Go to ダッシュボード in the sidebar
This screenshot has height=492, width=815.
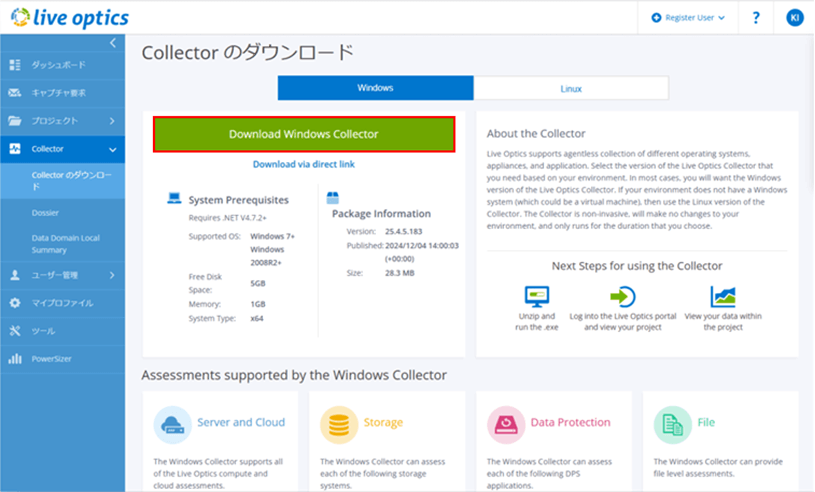tap(58, 65)
